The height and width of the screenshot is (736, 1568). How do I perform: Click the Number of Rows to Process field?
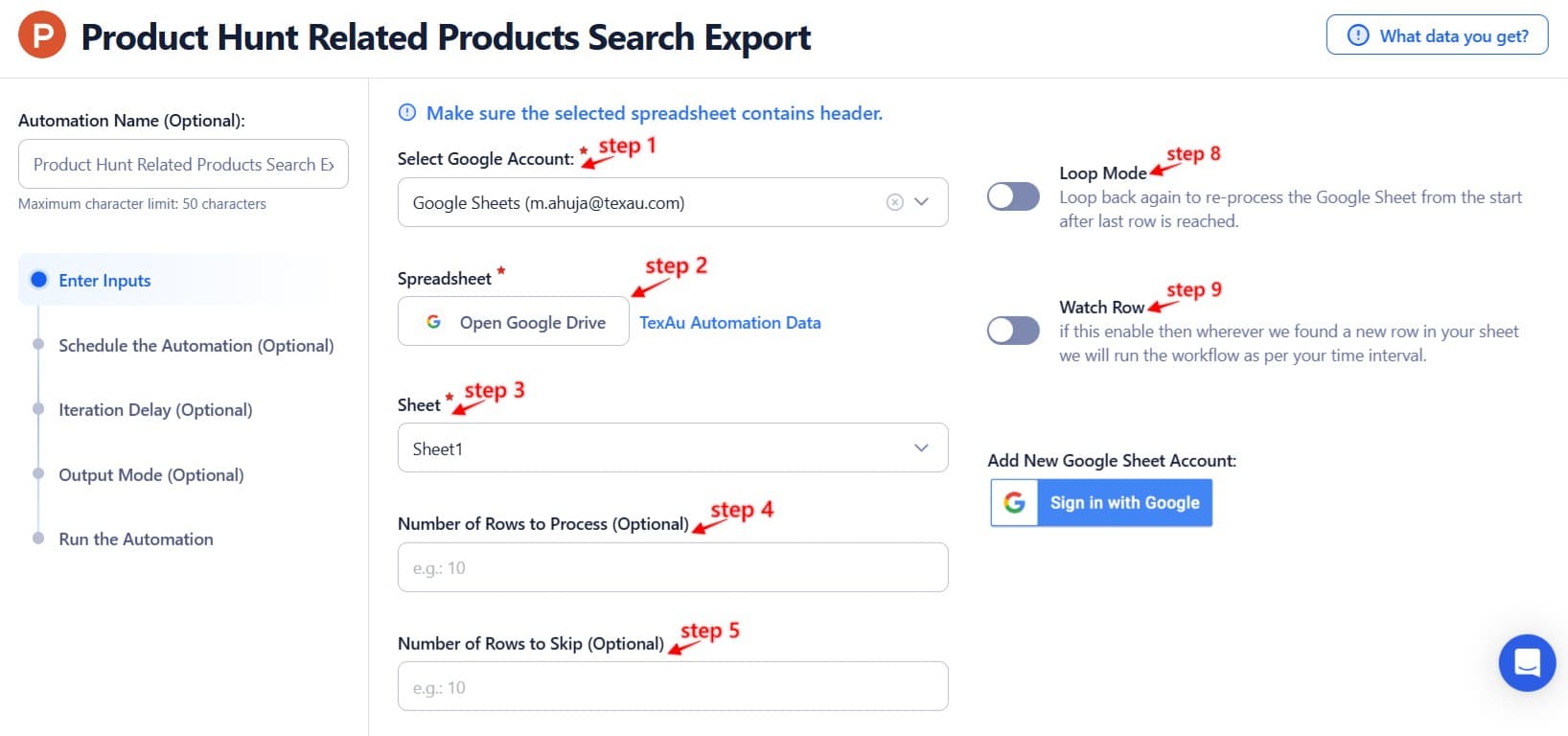(672, 566)
